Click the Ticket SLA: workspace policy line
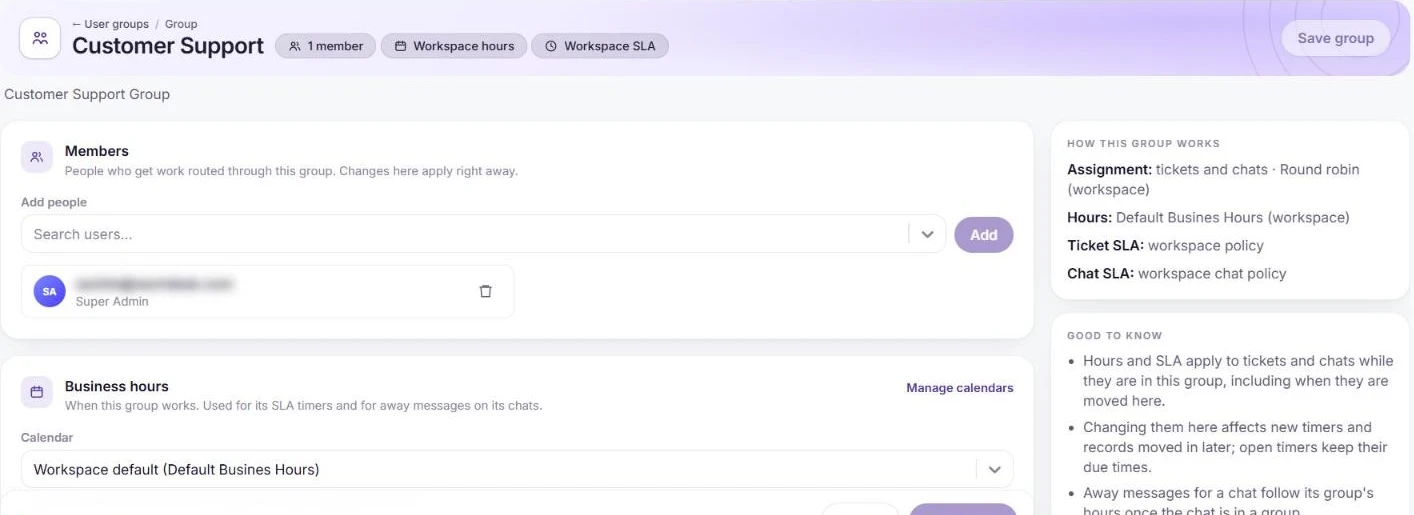1414x515 pixels. click(1165, 245)
